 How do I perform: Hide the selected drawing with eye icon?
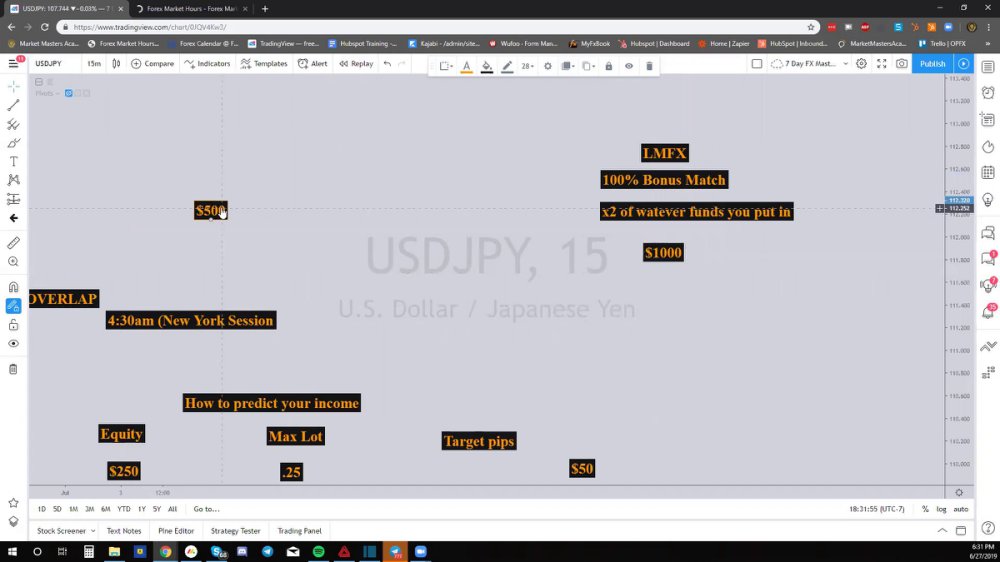[x=629, y=66]
